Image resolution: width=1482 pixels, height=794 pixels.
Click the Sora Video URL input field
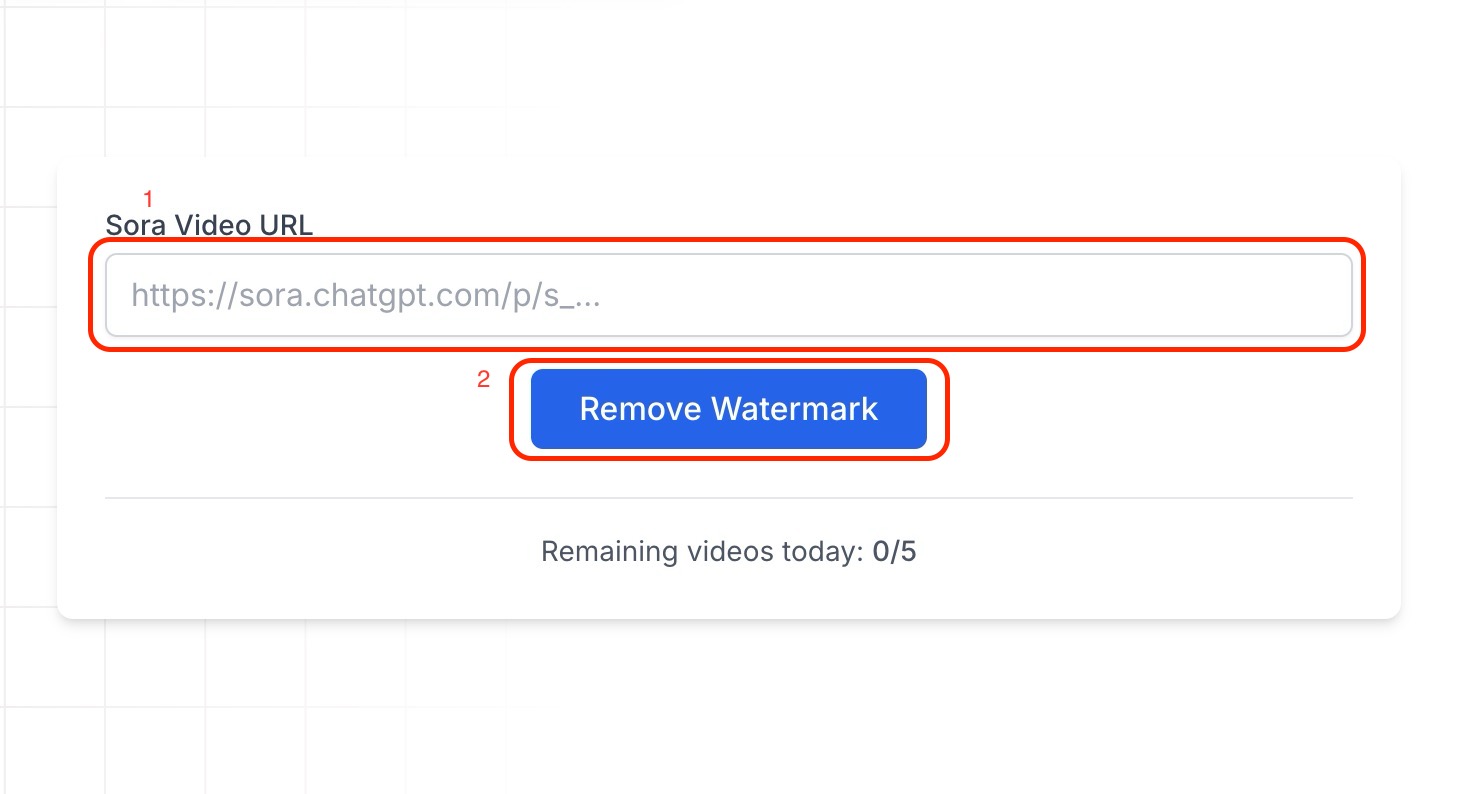(x=728, y=295)
